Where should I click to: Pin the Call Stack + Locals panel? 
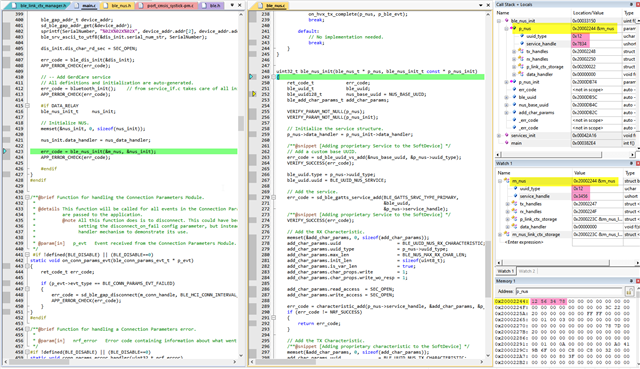(631, 4)
